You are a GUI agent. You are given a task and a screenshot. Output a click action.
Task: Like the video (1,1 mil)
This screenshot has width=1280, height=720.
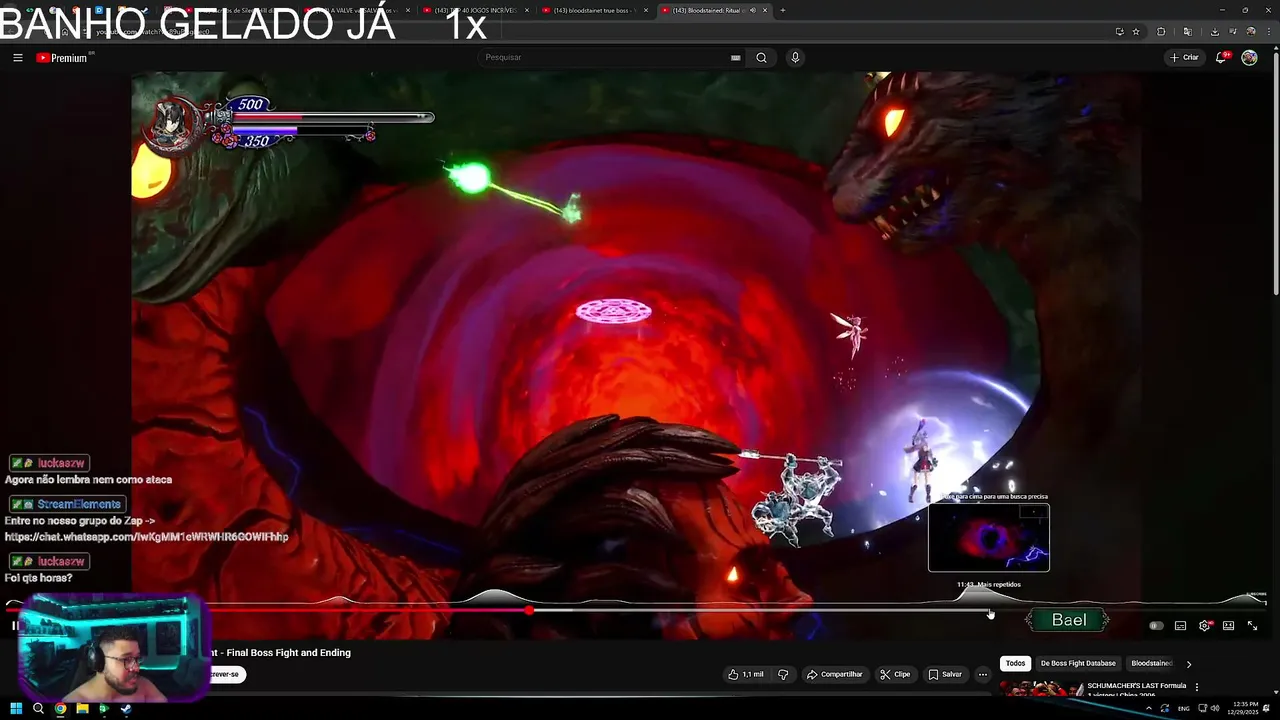pyautogui.click(x=746, y=674)
